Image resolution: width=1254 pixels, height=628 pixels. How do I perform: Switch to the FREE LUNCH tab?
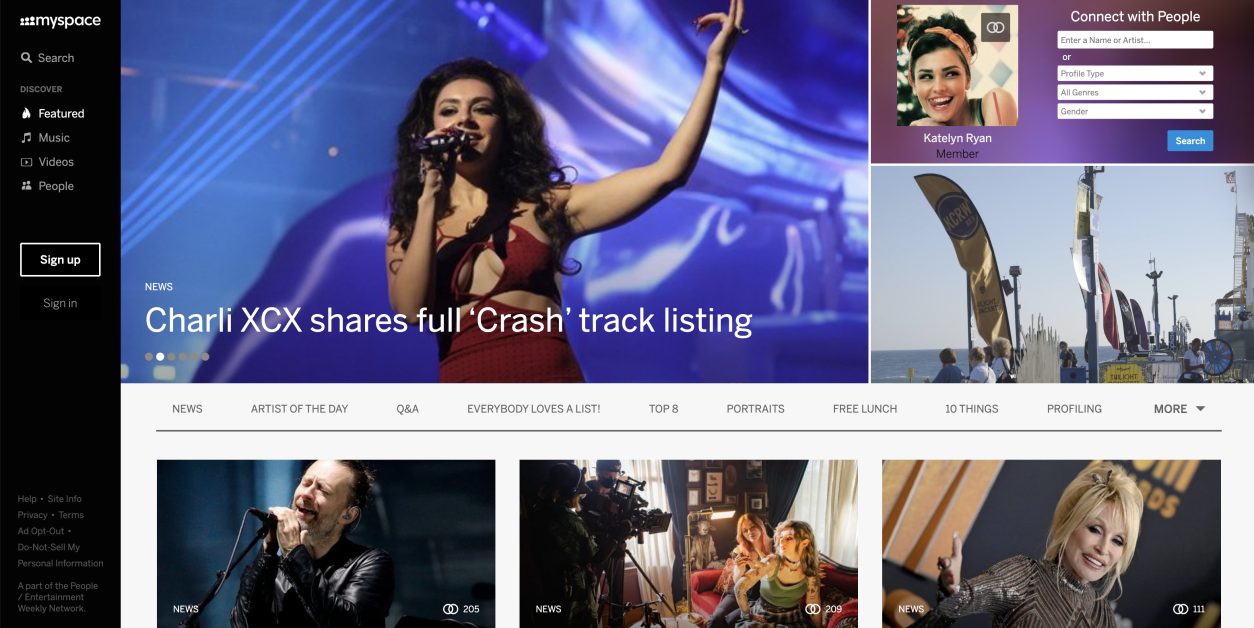point(865,409)
